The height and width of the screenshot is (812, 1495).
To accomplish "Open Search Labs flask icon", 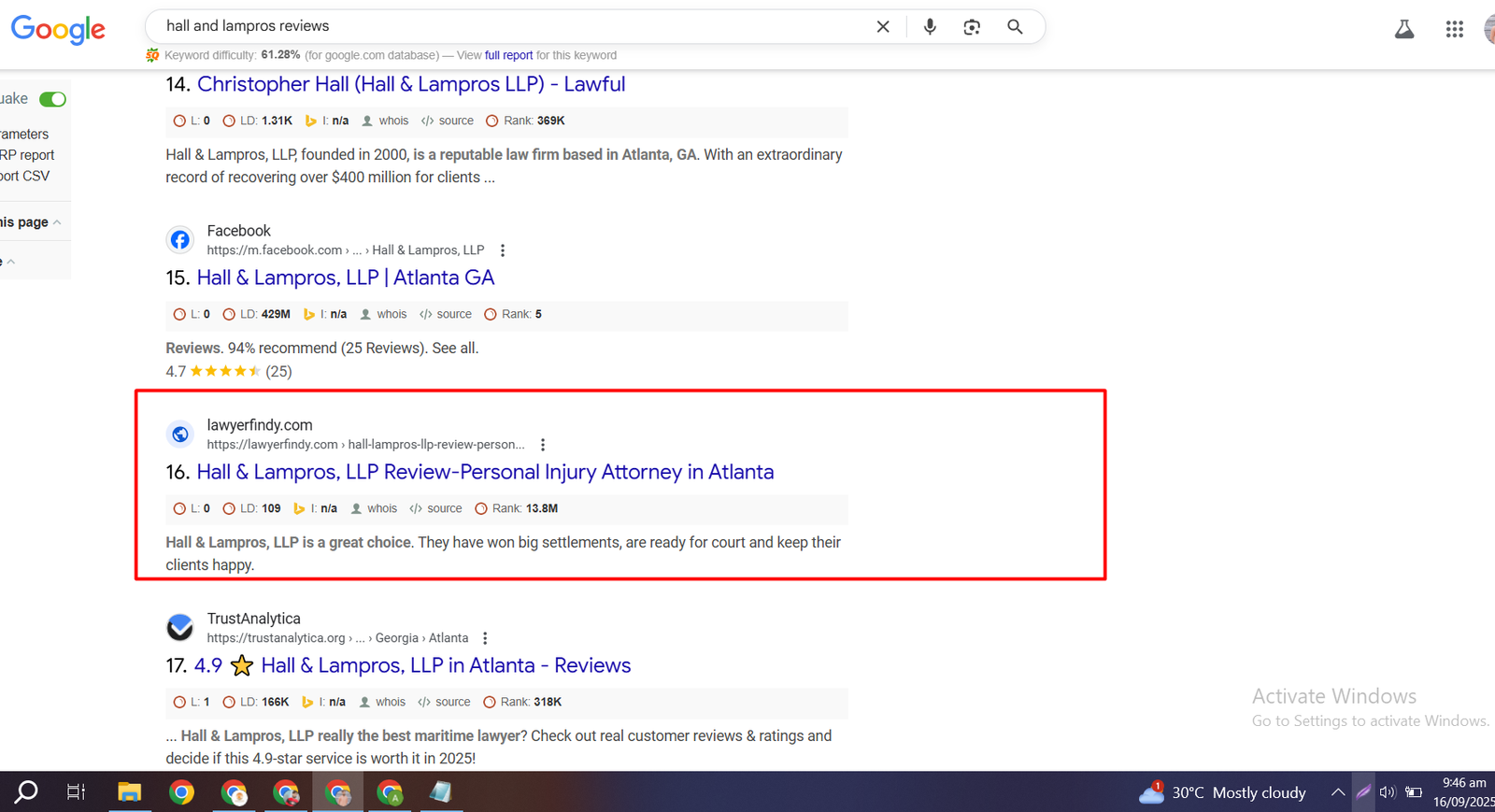I will (1403, 29).
